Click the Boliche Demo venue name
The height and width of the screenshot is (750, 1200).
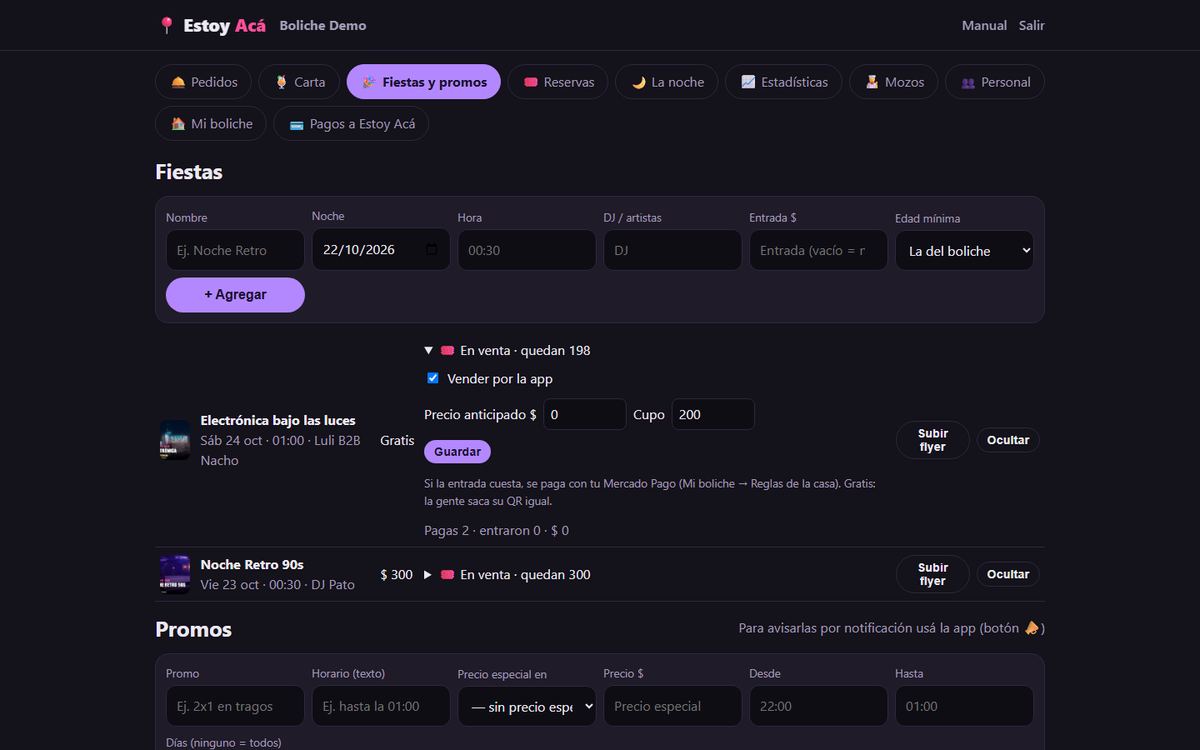tap(323, 25)
